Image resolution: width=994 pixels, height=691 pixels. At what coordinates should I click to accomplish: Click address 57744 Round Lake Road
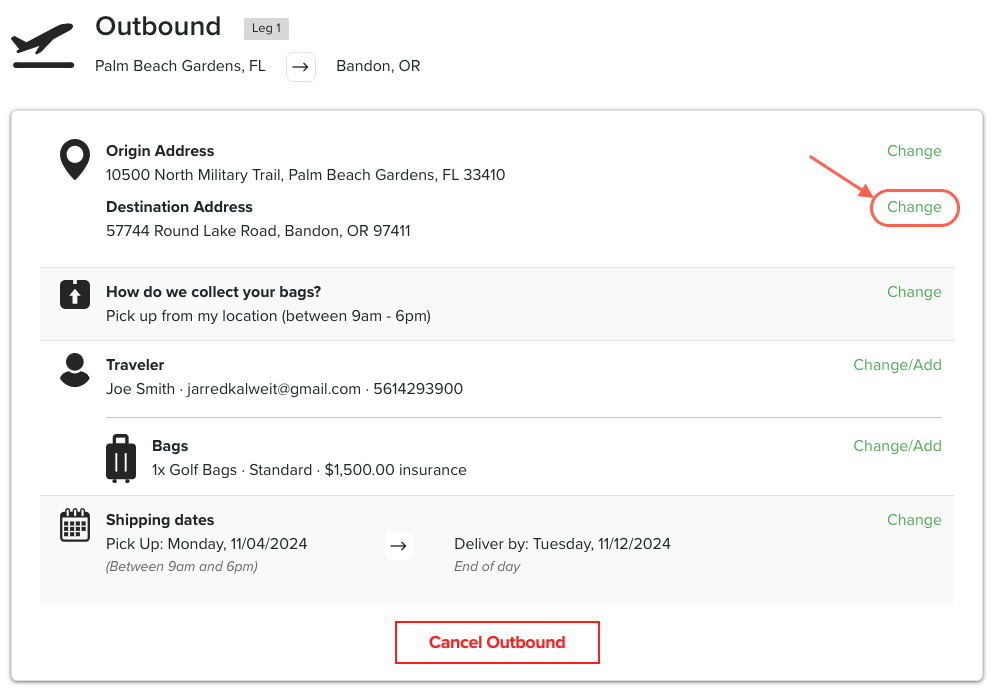point(258,231)
